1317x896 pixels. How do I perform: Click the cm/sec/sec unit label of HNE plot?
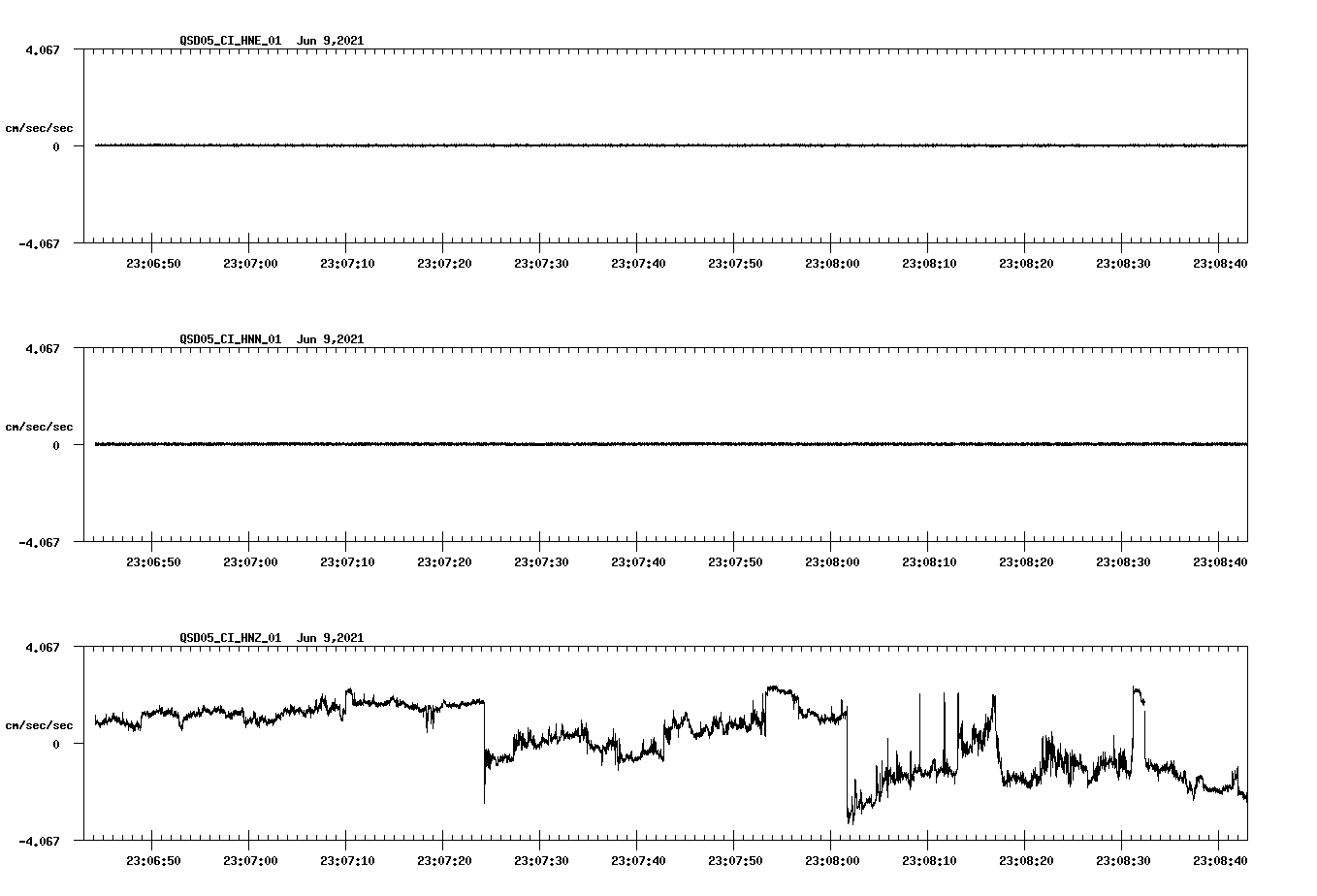pos(39,128)
